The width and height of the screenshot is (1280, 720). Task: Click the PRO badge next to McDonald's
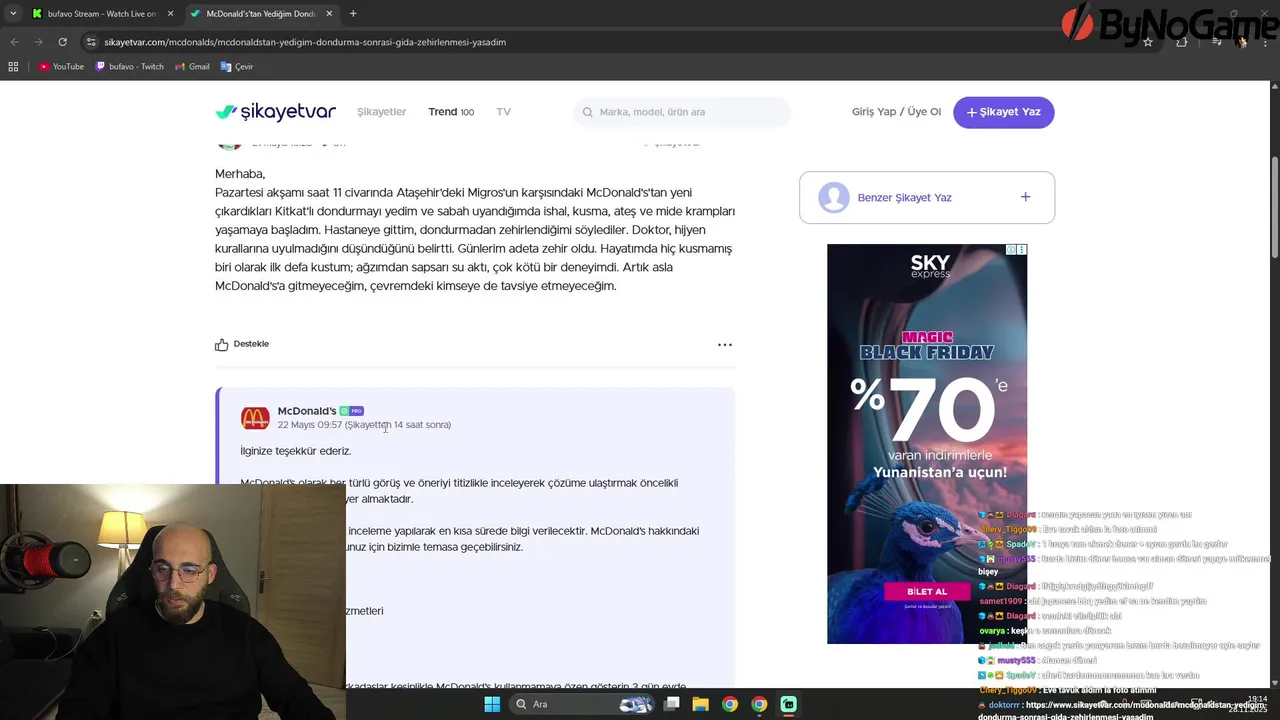351,411
